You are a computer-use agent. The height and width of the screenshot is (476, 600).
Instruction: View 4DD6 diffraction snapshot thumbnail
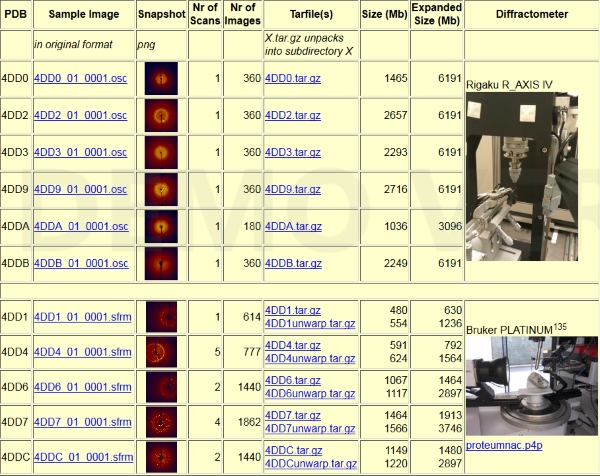point(161,387)
